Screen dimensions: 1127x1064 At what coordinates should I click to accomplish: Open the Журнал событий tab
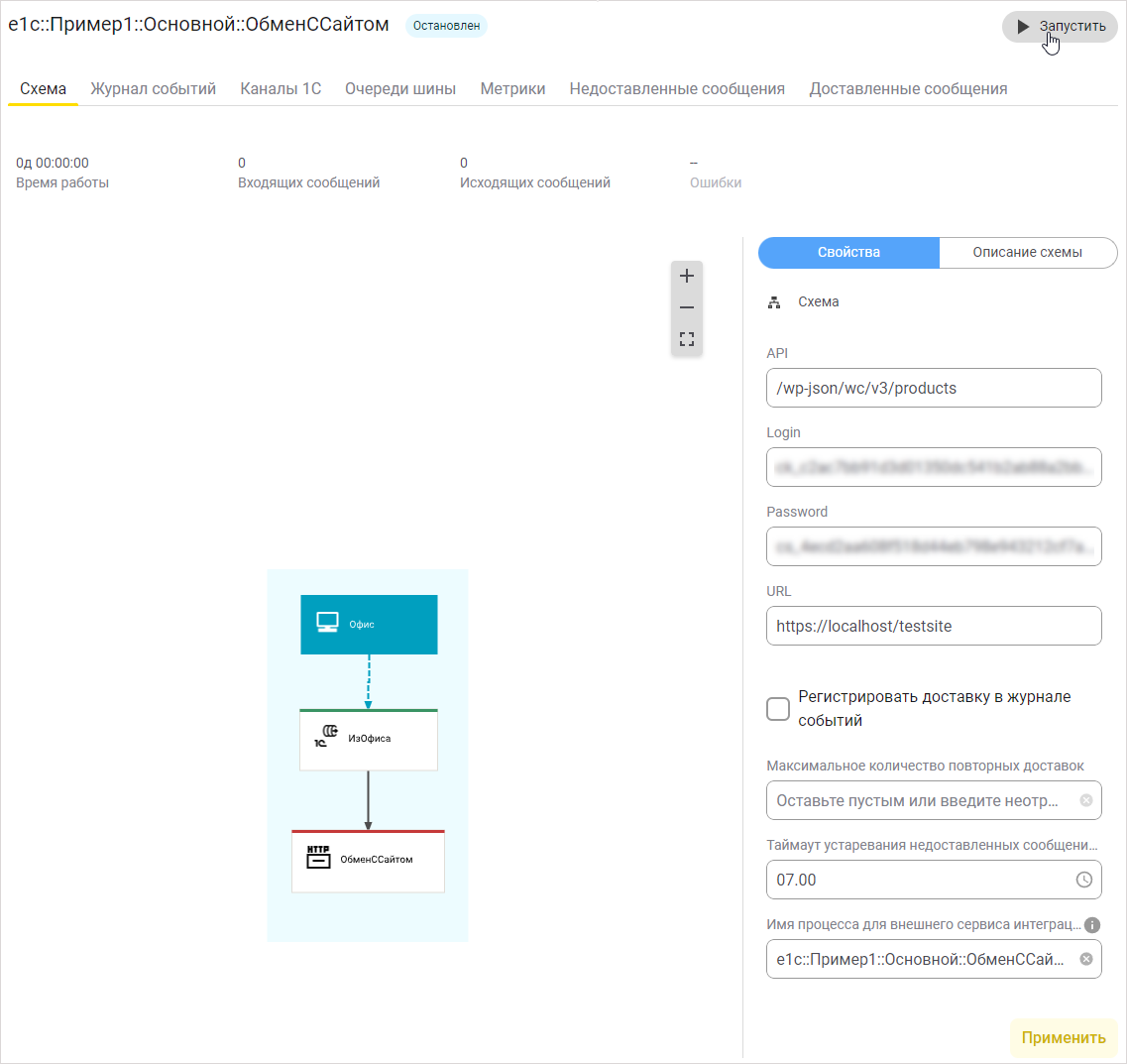pos(154,89)
